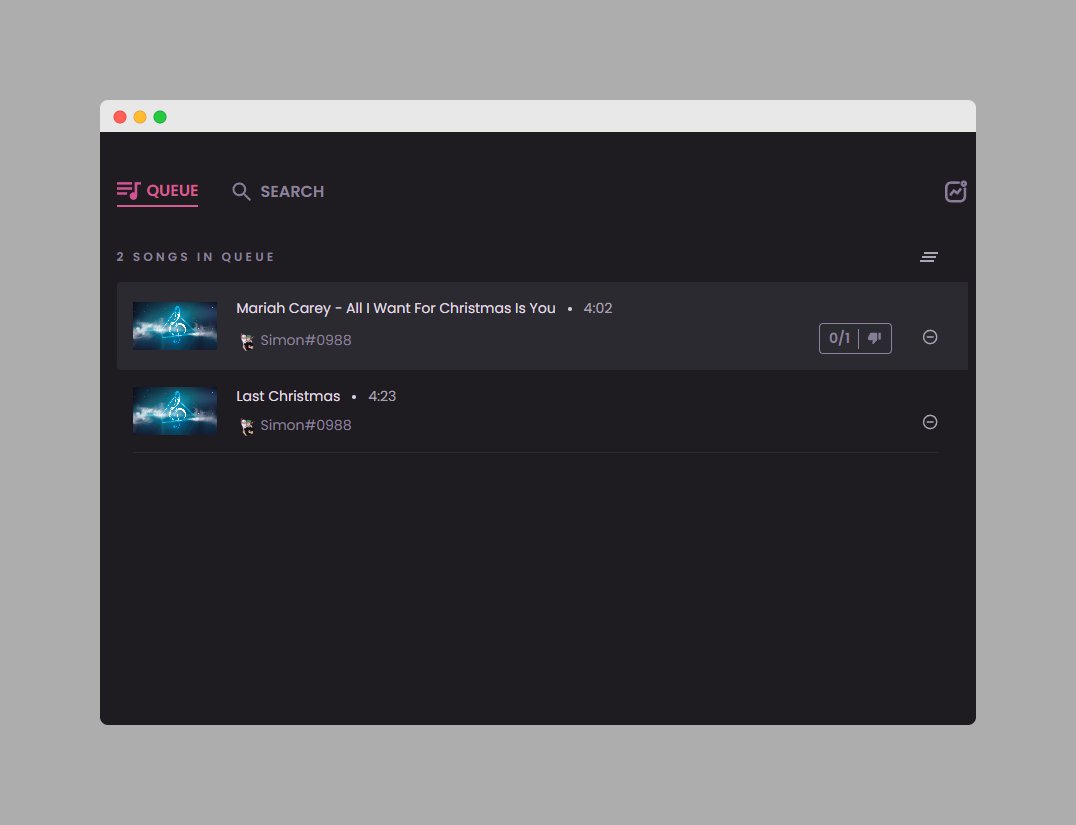Click the queue sort lines icon
This screenshot has width=1076, height=825.
tap(929, 257)
